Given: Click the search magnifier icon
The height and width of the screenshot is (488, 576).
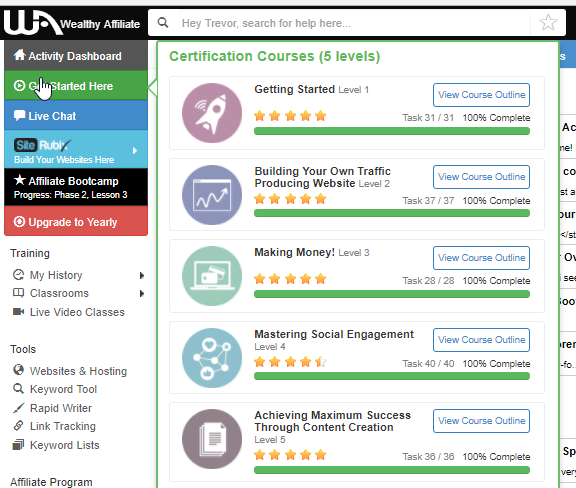Looking at the screenshot, I should pyautogui.click(x=163, y=23).
